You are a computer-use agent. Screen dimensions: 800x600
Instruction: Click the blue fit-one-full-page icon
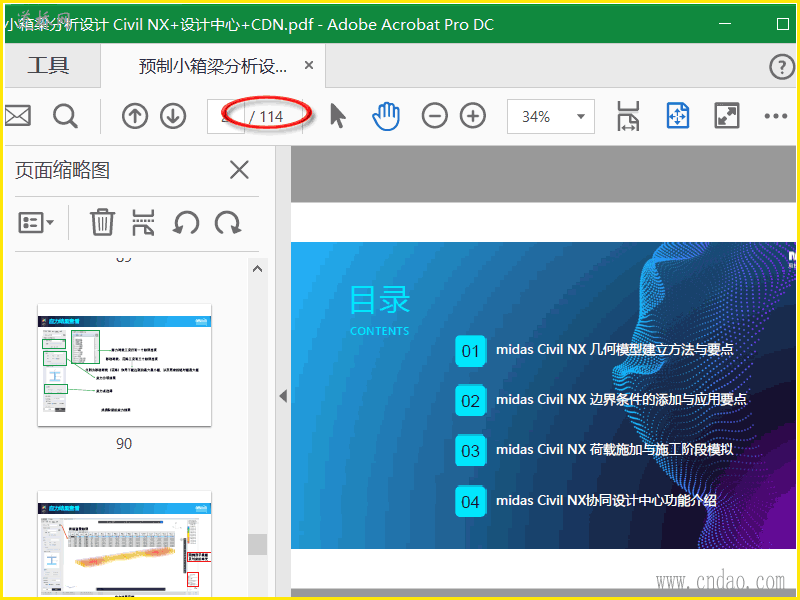678,116
